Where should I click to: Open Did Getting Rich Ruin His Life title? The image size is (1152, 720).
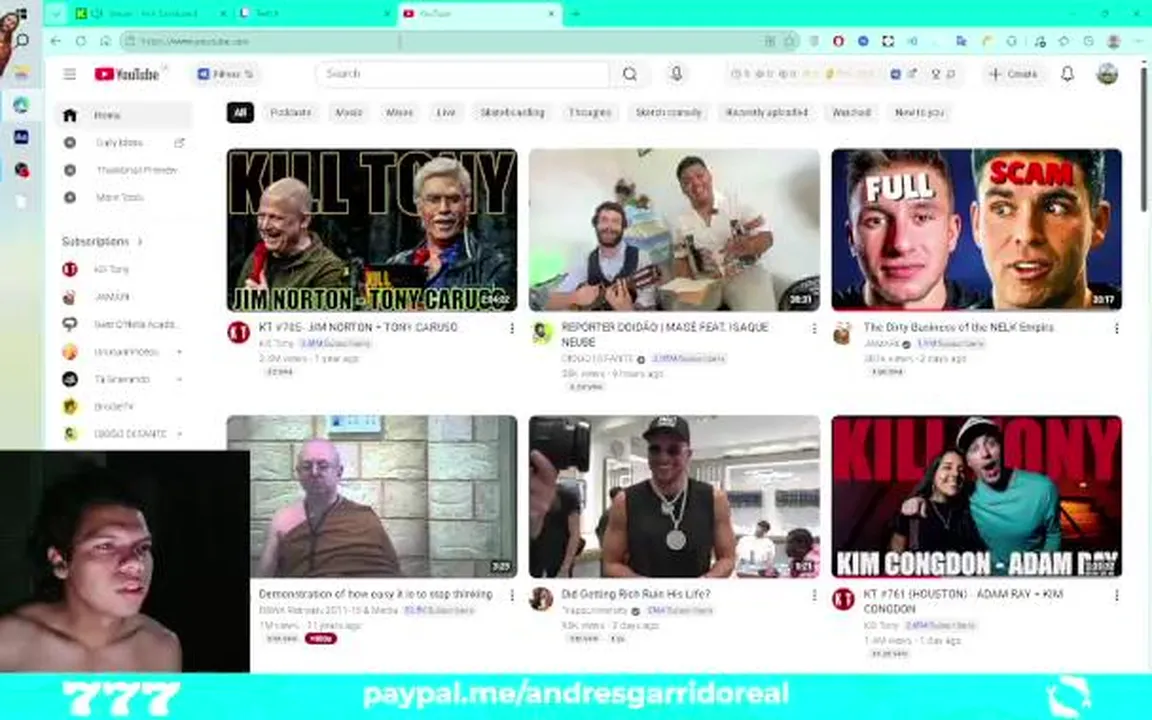click(x=636, y=594)
